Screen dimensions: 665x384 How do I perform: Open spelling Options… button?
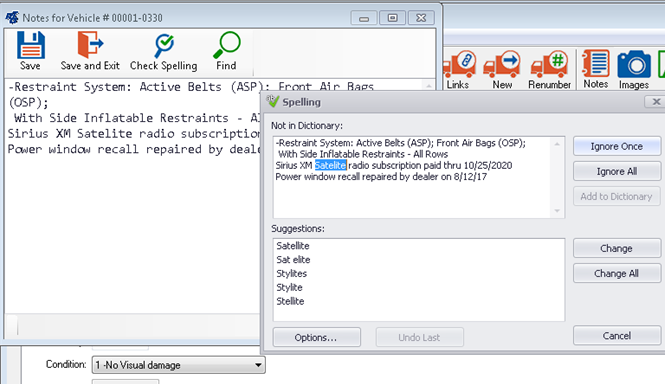(x=316, y=337)
